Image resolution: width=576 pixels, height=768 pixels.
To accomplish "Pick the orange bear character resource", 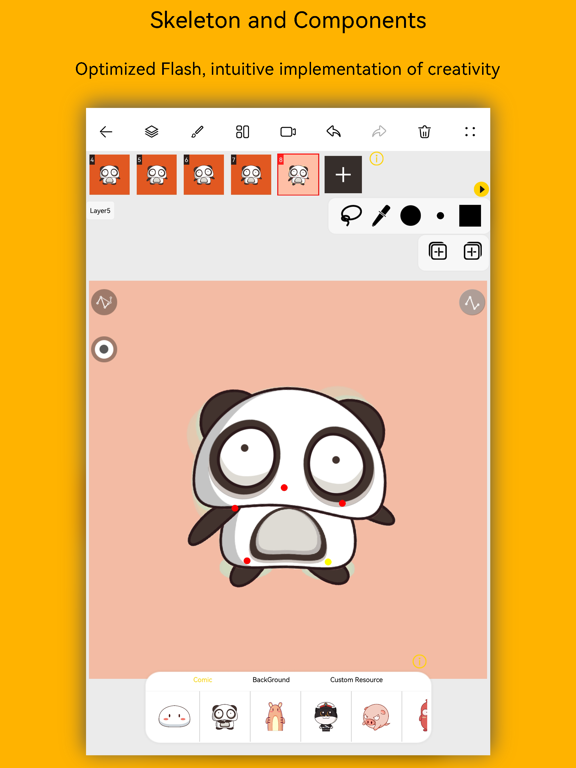I will click(x=275, y=717).
